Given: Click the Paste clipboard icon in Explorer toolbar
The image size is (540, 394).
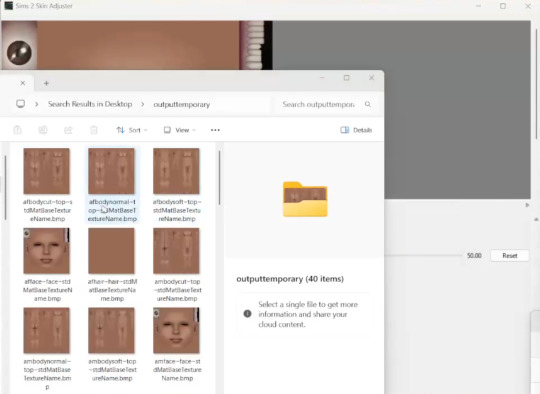Looking at the screenshot, I should point(17,130).
